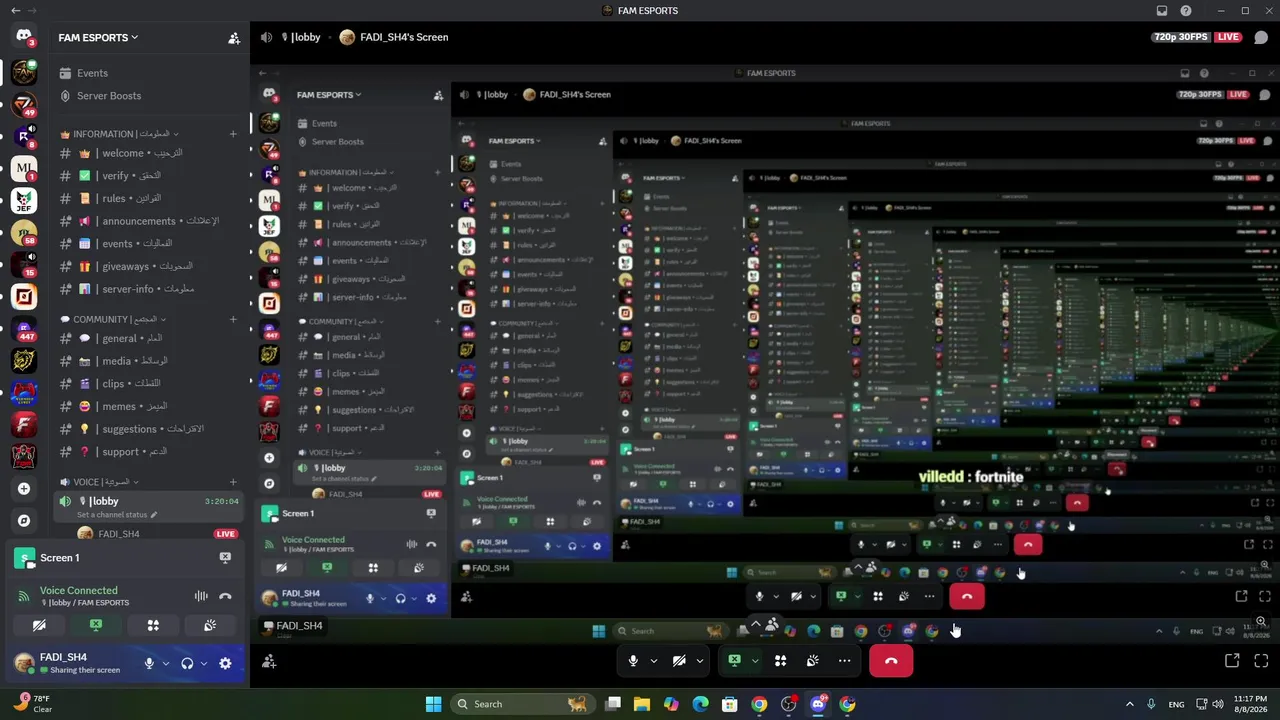Image resolution: width=1280 pixels, height=720 pixels.
Task: Open the soundboard in sidebar panel
Action: pos(210,625)
